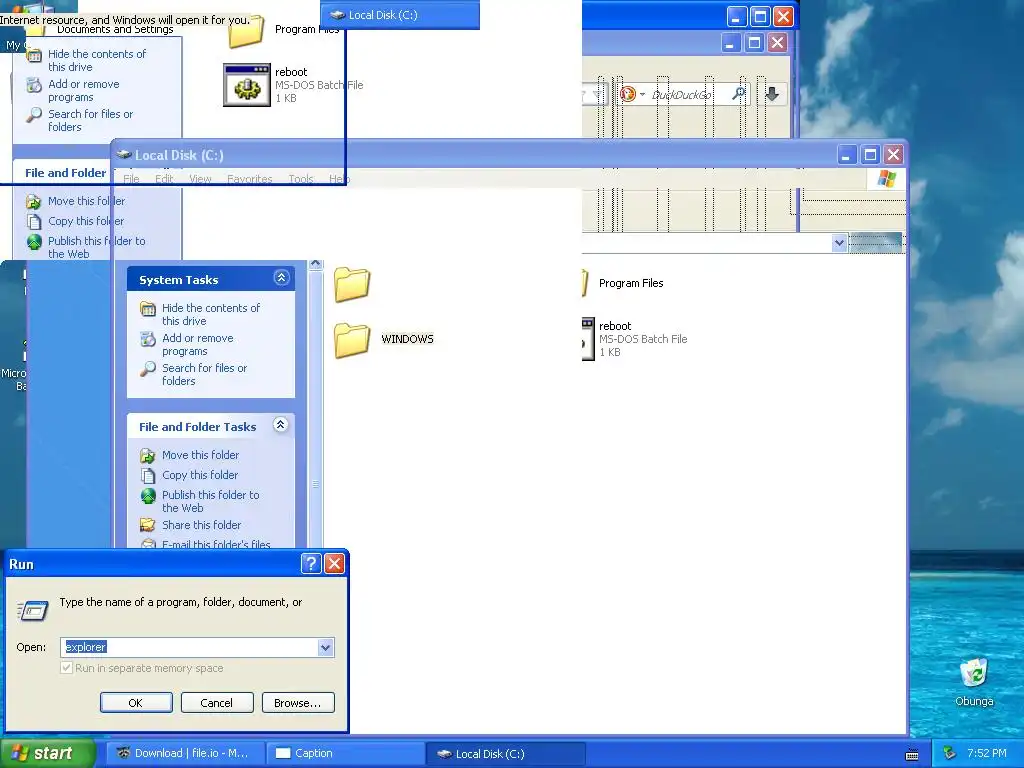Click the Run dialog help question-mark button

[x=311, y=563]
